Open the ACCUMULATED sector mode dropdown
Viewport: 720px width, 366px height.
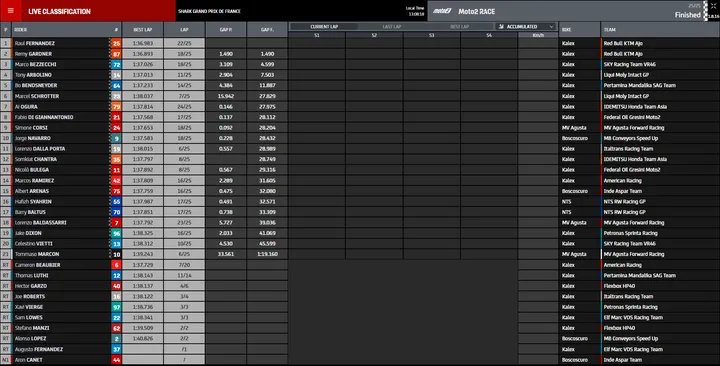pos(526,27)
